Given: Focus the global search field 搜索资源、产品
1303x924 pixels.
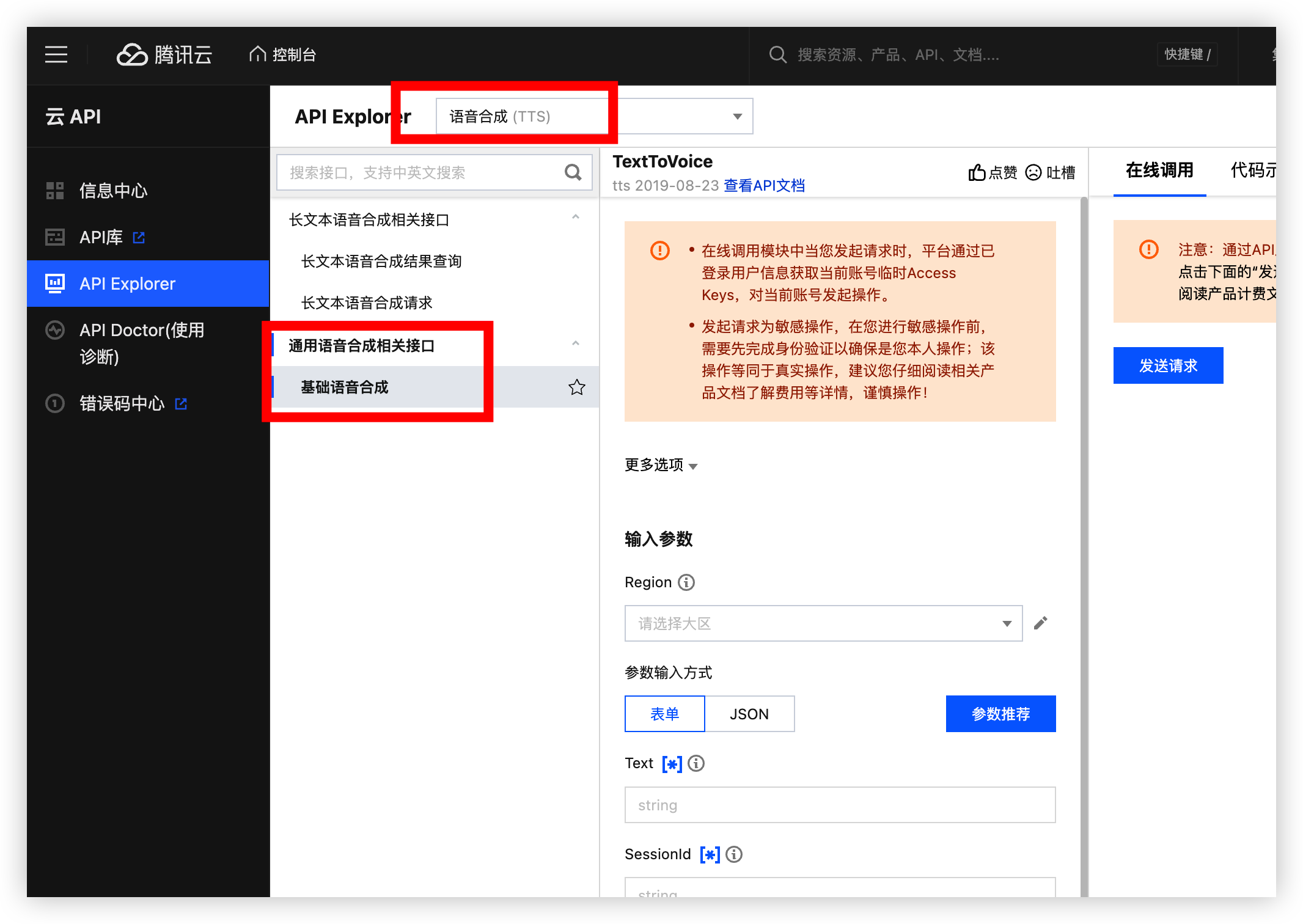Looking at the screenshot, I should (x=898, y=54).
